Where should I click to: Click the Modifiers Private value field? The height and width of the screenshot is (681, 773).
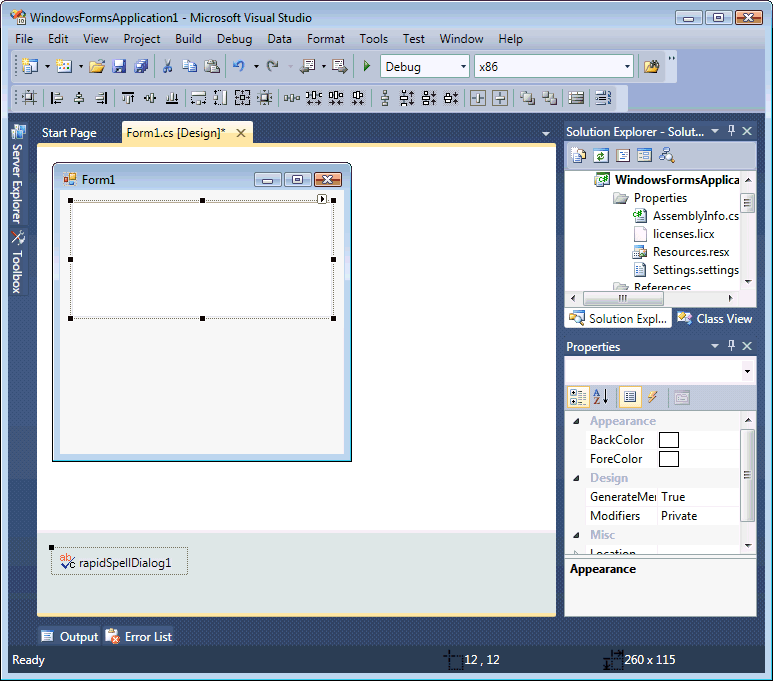(699, 516)
